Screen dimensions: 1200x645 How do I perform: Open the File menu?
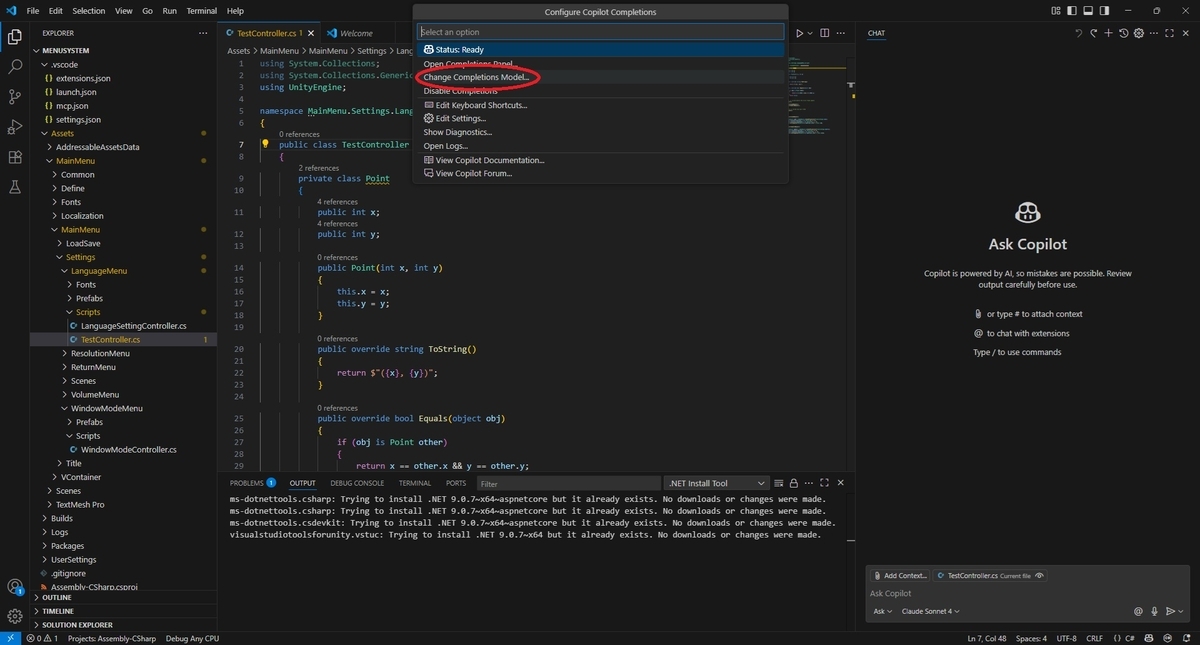coord(33,10)
